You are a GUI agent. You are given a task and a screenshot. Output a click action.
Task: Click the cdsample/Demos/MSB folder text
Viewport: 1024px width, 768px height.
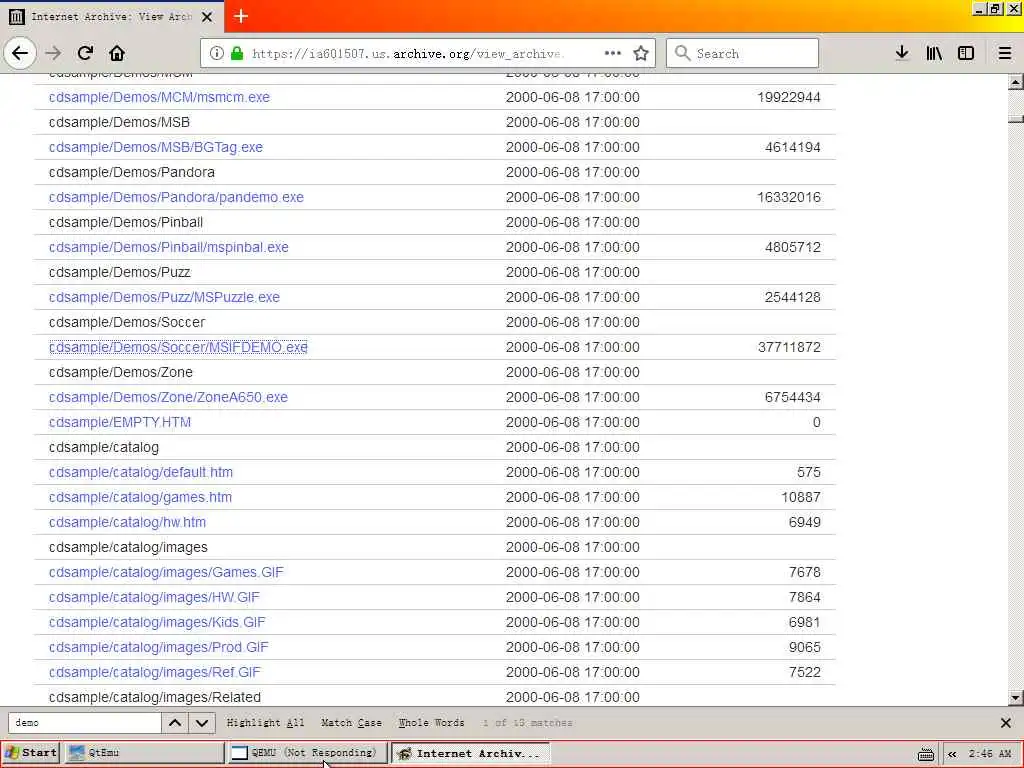[120, 122]
